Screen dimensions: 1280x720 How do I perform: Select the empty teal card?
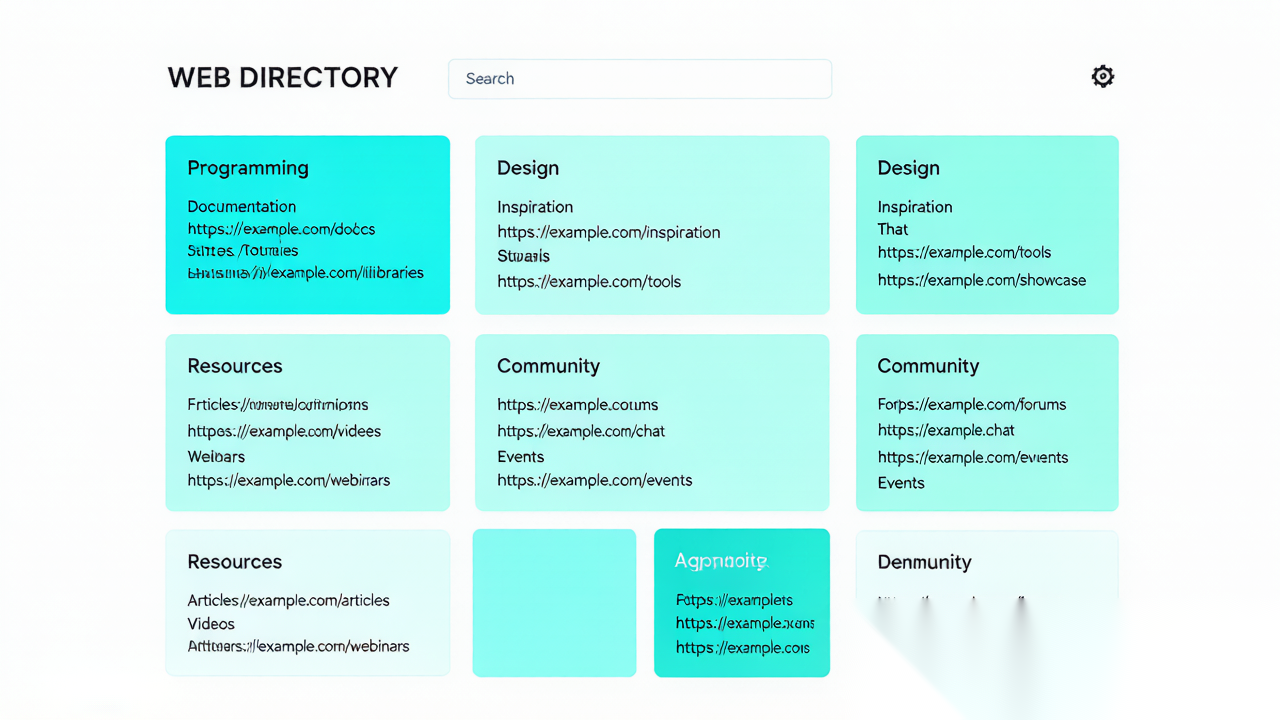tap(554, 603)
